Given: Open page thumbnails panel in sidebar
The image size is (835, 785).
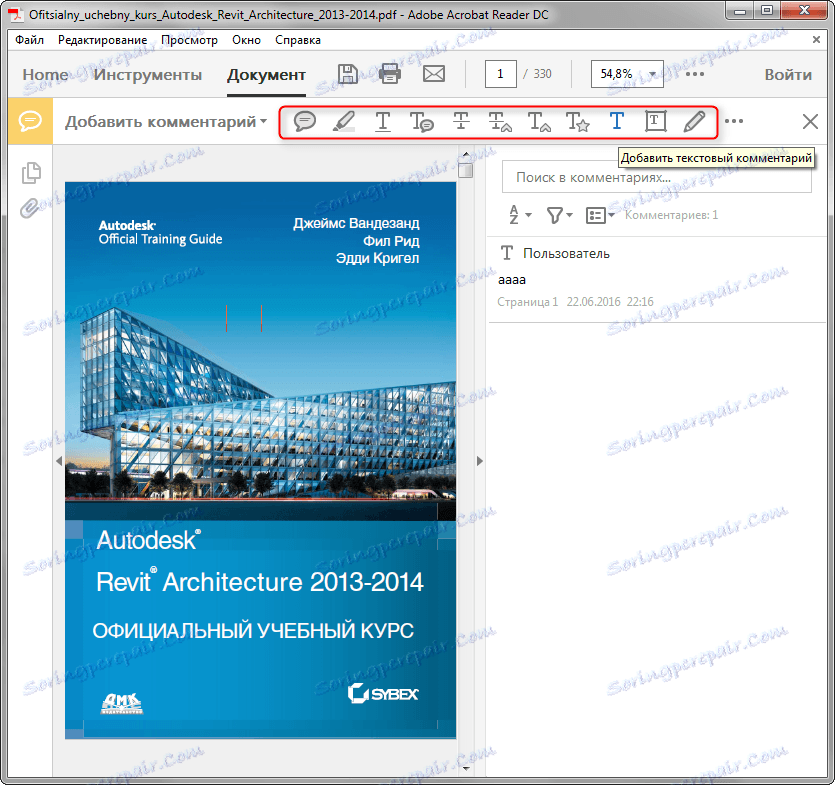Looking at the screenshot, I should click(31, 172).
